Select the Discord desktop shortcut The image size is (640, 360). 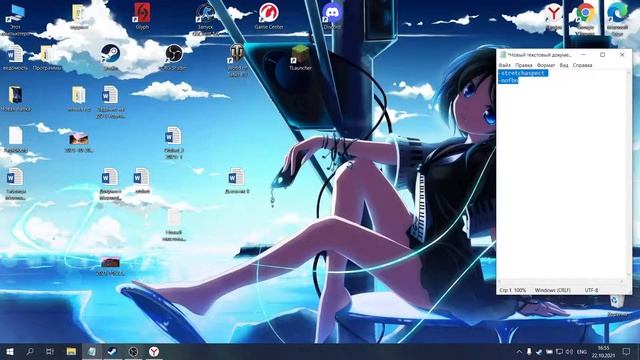click(332, 16)
